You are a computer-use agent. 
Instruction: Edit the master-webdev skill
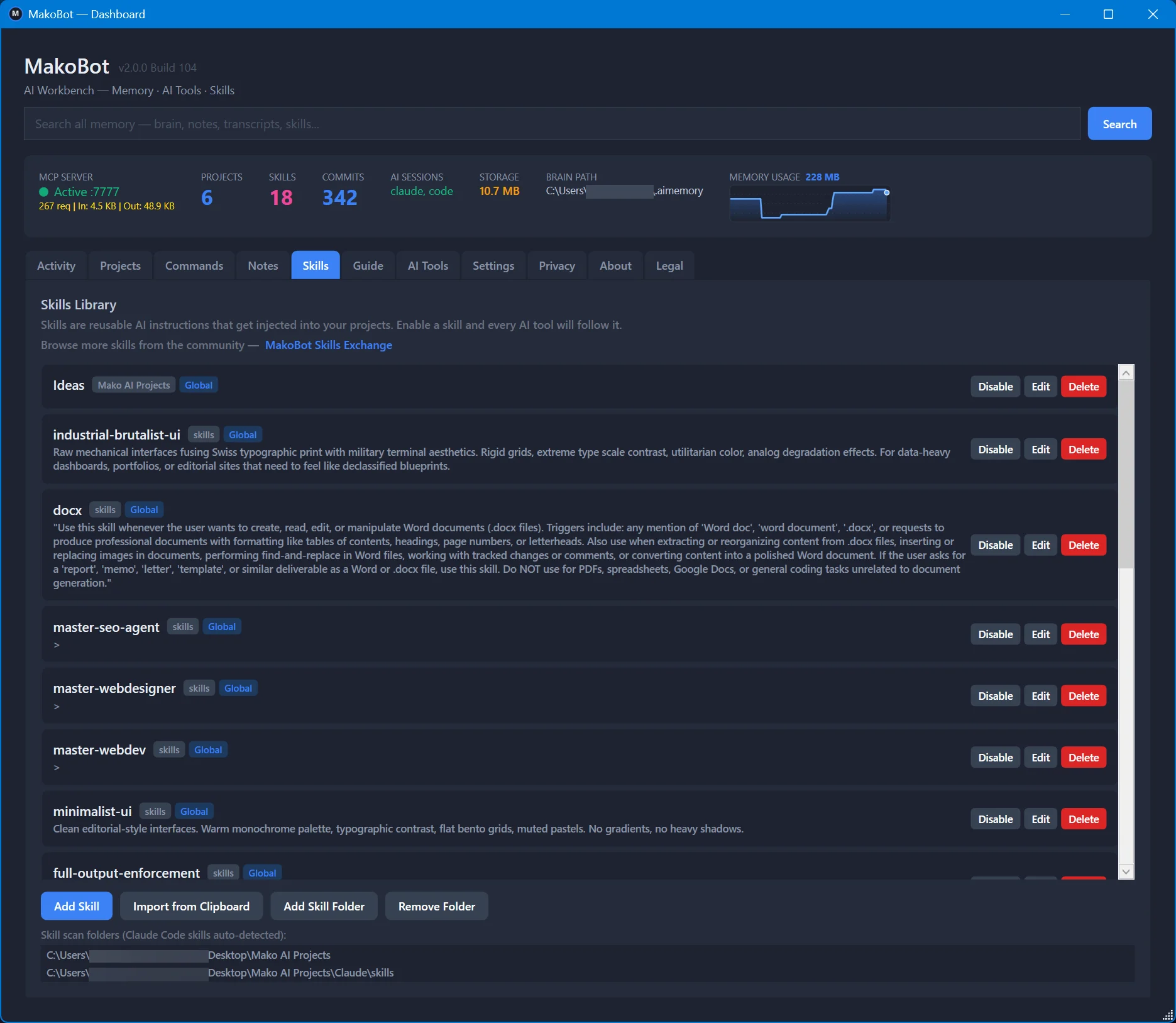(1041, 758)
